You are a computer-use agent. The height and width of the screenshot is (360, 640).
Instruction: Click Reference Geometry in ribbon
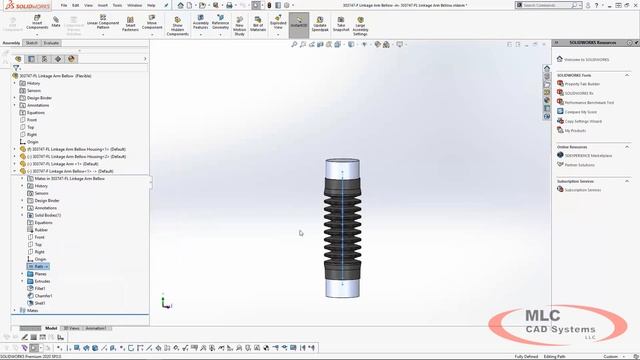[x=220, y=22]
